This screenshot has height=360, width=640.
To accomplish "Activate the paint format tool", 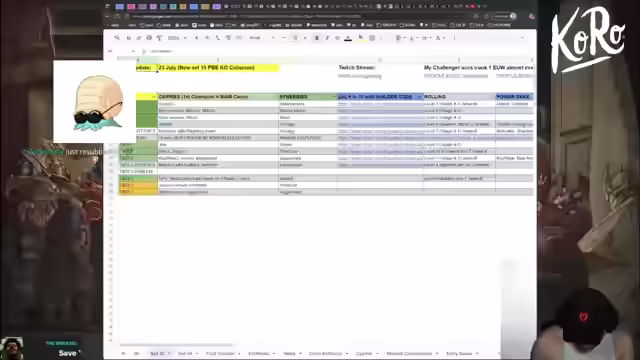I will [160, 38].
